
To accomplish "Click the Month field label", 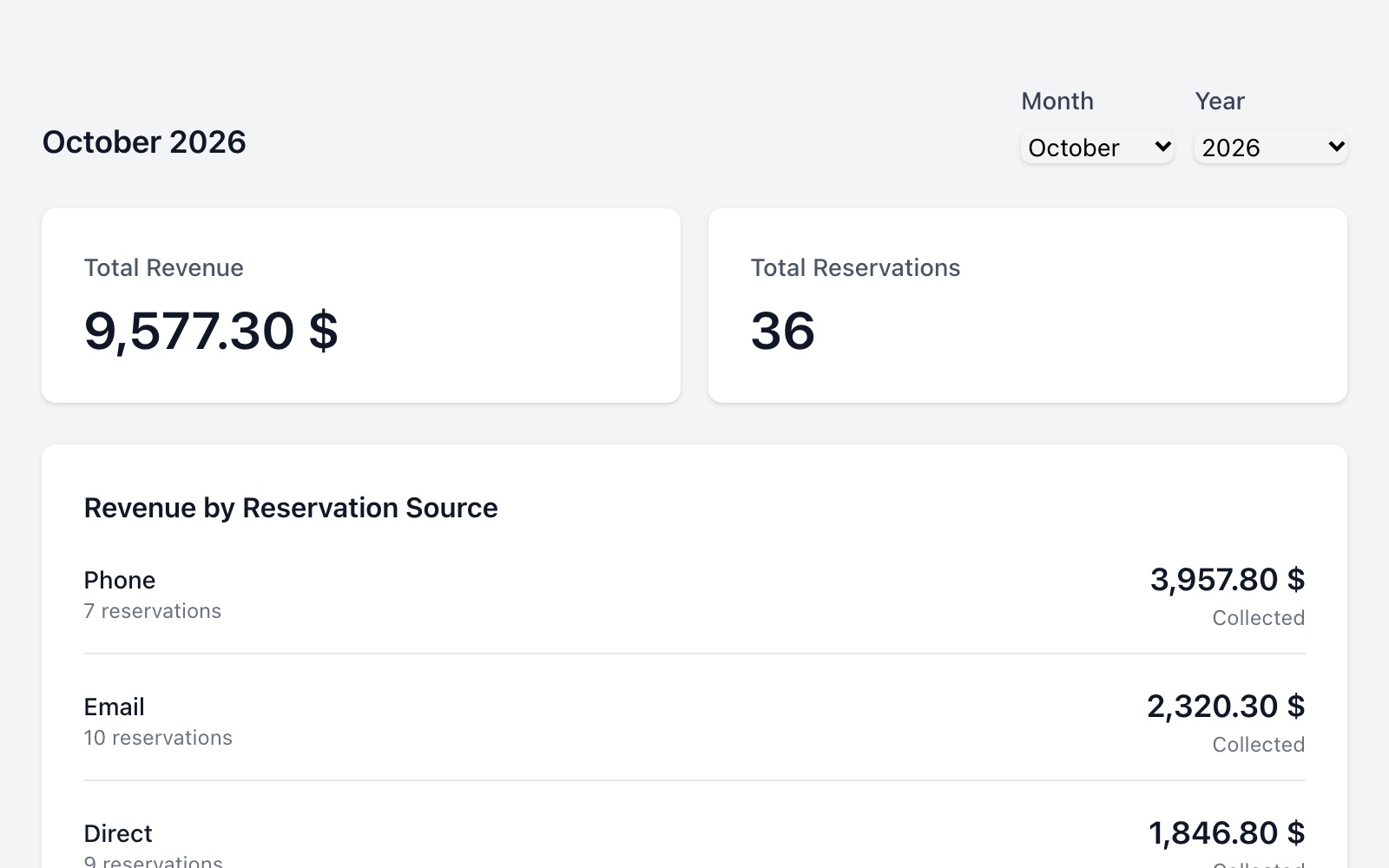I will click(1057, 101).
